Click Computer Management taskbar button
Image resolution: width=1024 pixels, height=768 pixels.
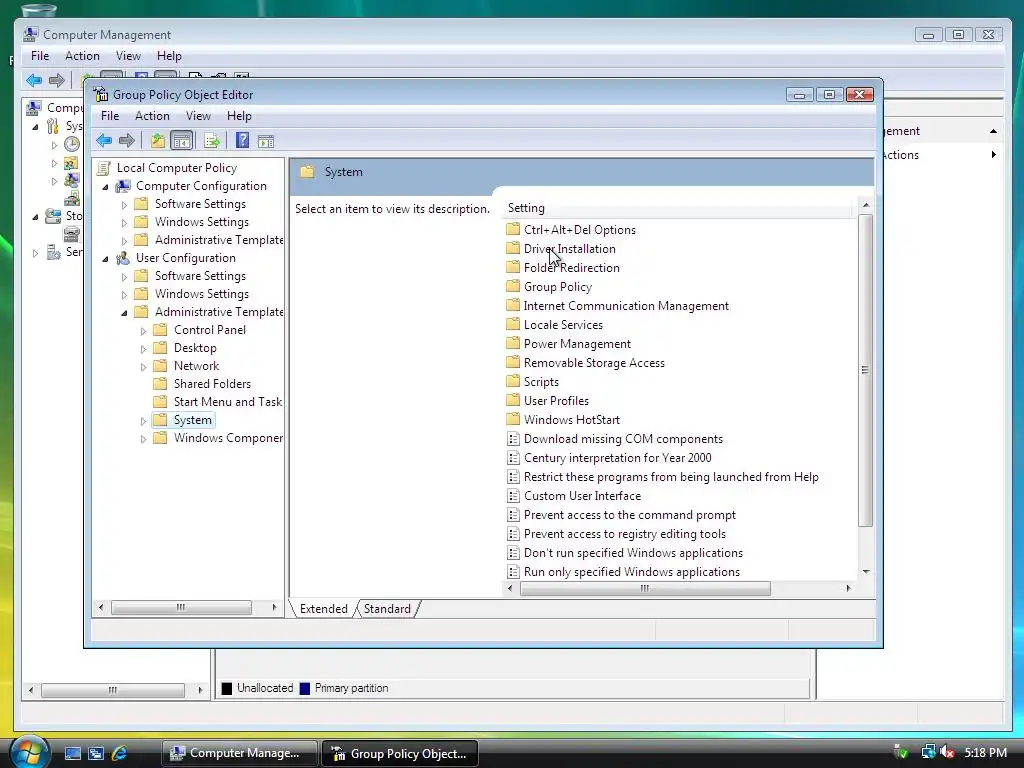[239, 753]
